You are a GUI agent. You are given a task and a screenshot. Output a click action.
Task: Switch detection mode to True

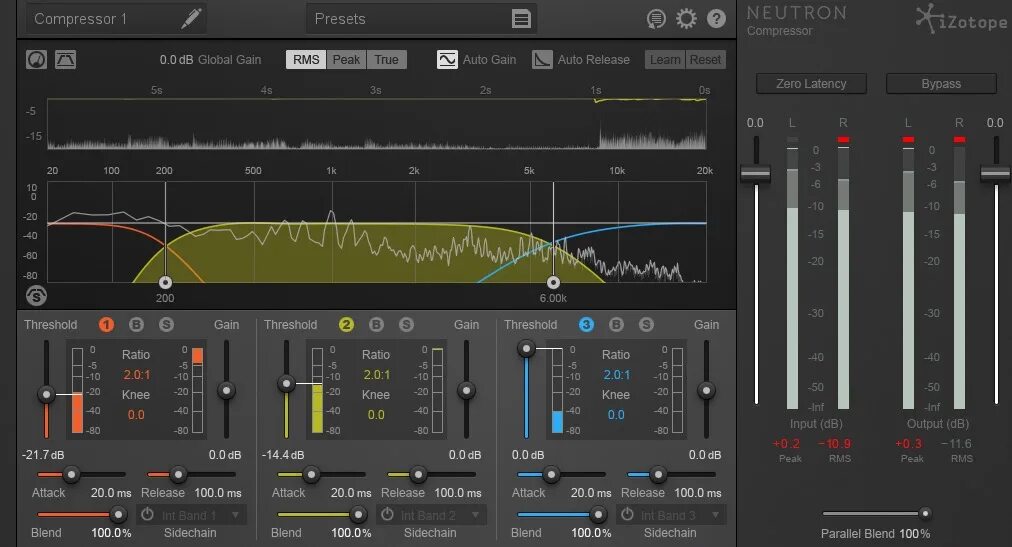coord(387,59)
